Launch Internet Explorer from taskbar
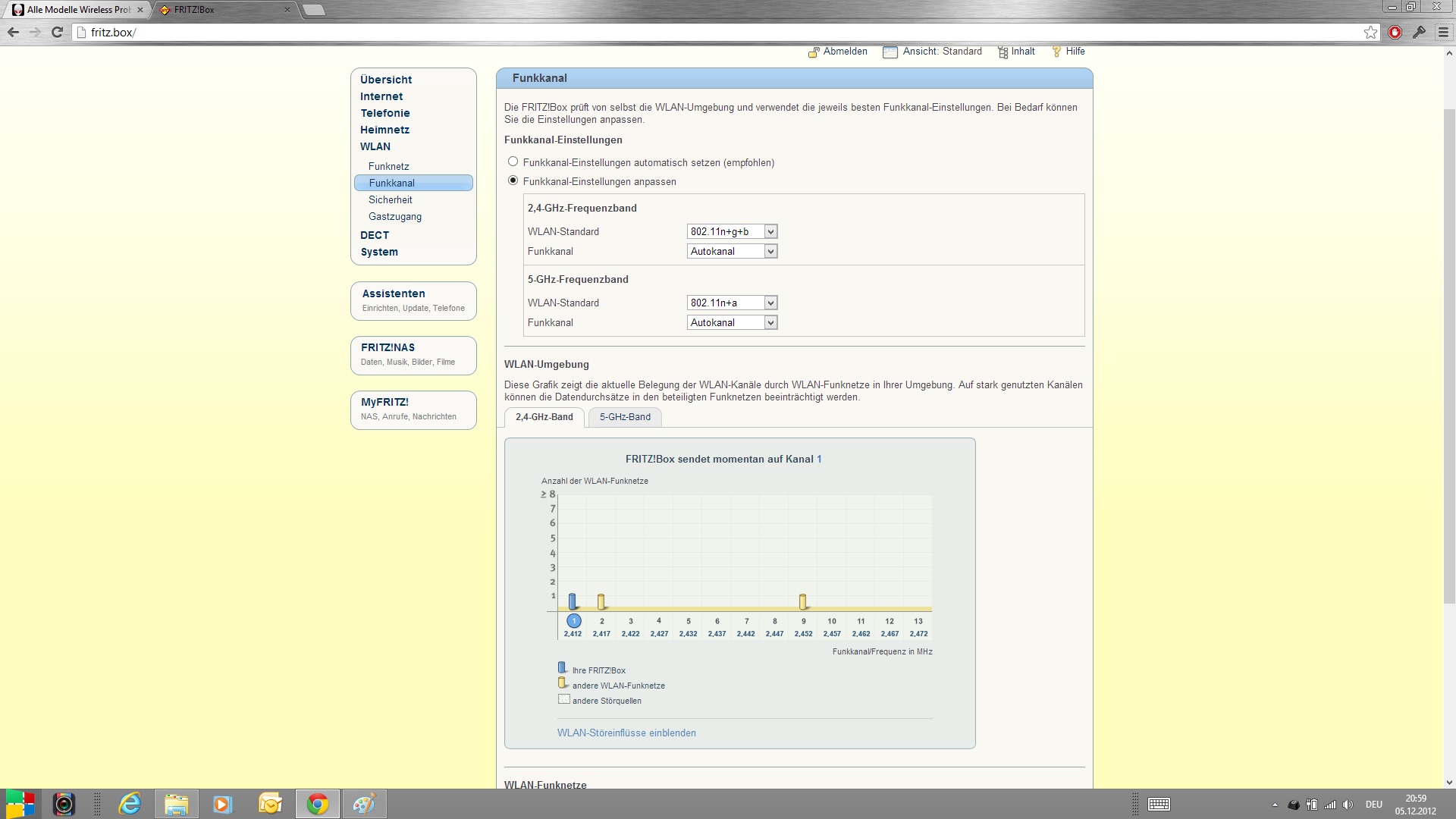The width and height of the screenshot is (1456, 819). pyautogui.click(x=130, y=804)
